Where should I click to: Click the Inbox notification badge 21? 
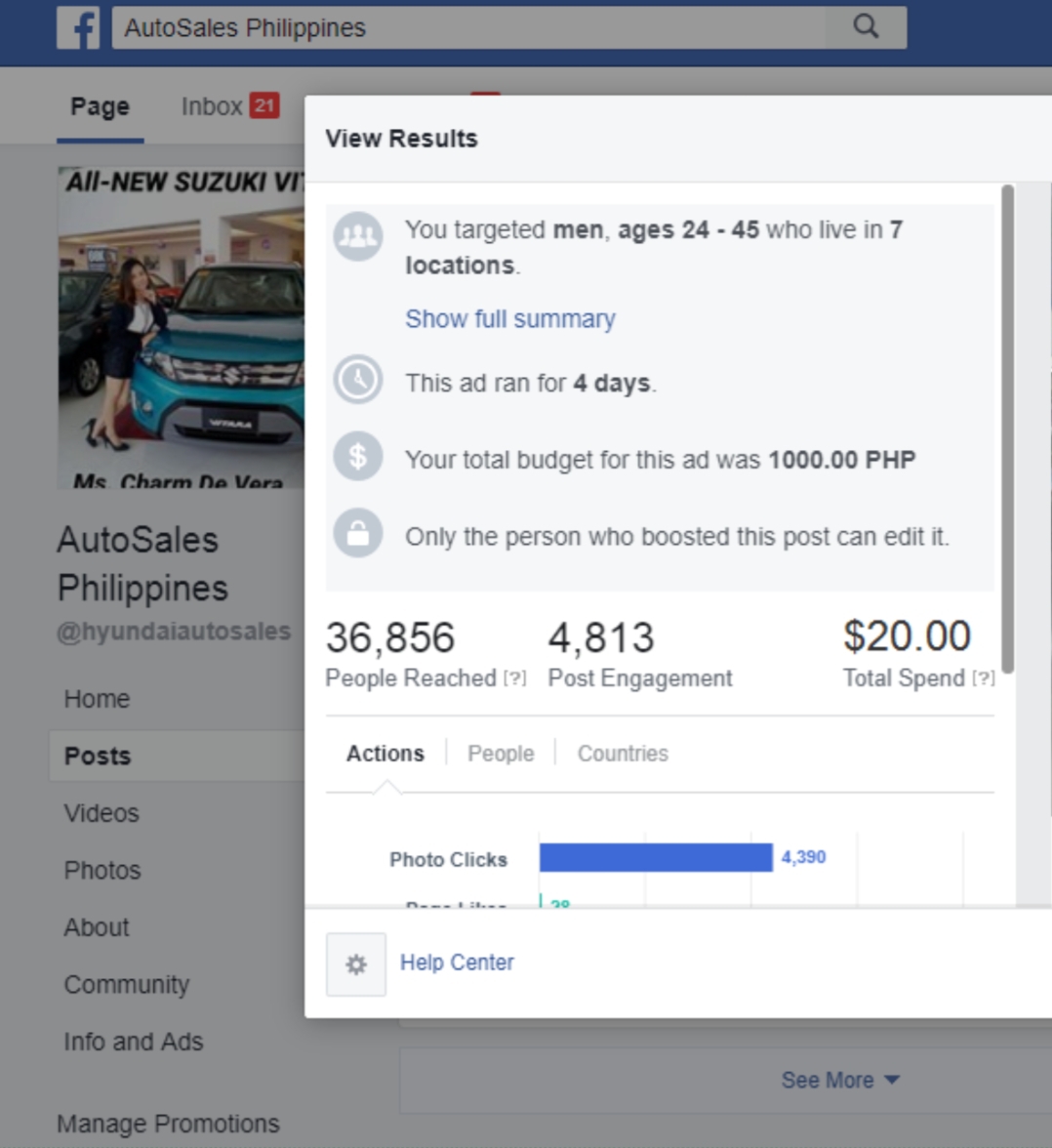coord(263,105)
